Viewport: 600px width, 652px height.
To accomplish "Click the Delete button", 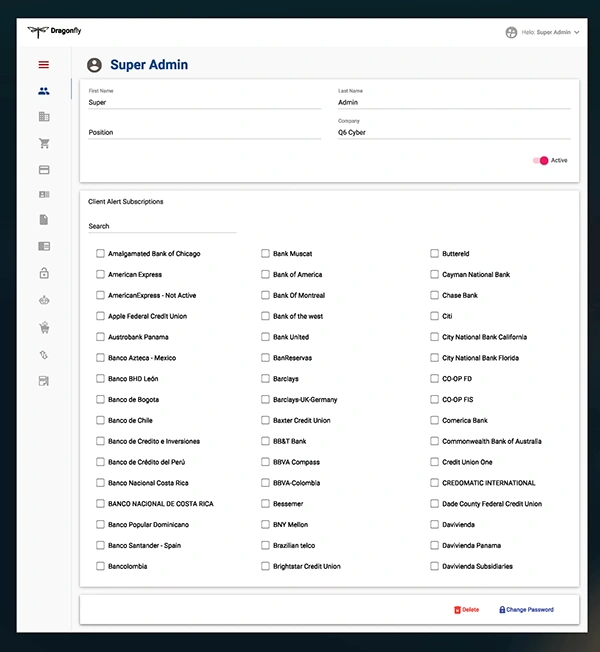I will [x=467, y=610].
